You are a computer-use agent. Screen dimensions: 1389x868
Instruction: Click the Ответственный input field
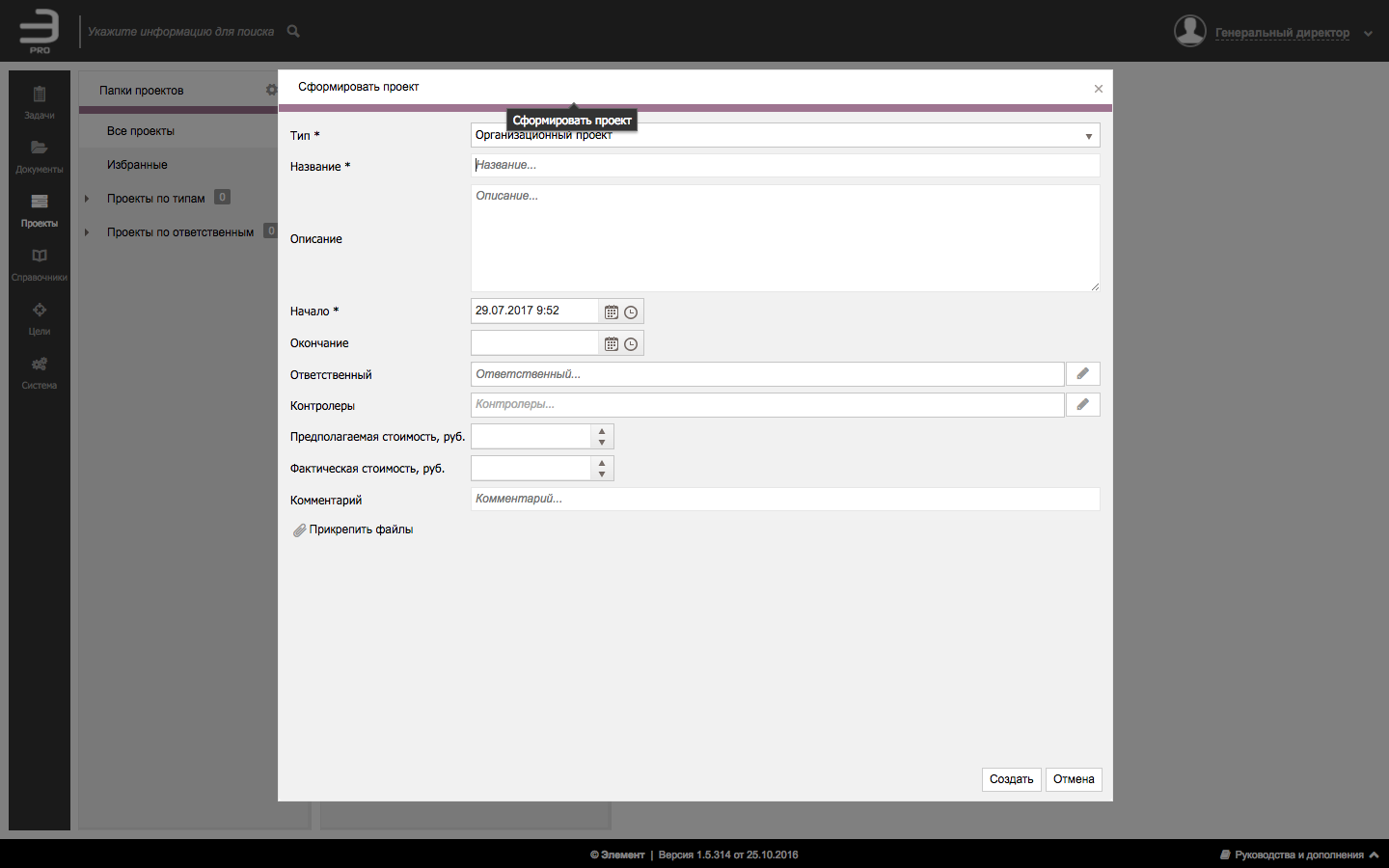tap(767, 374)
